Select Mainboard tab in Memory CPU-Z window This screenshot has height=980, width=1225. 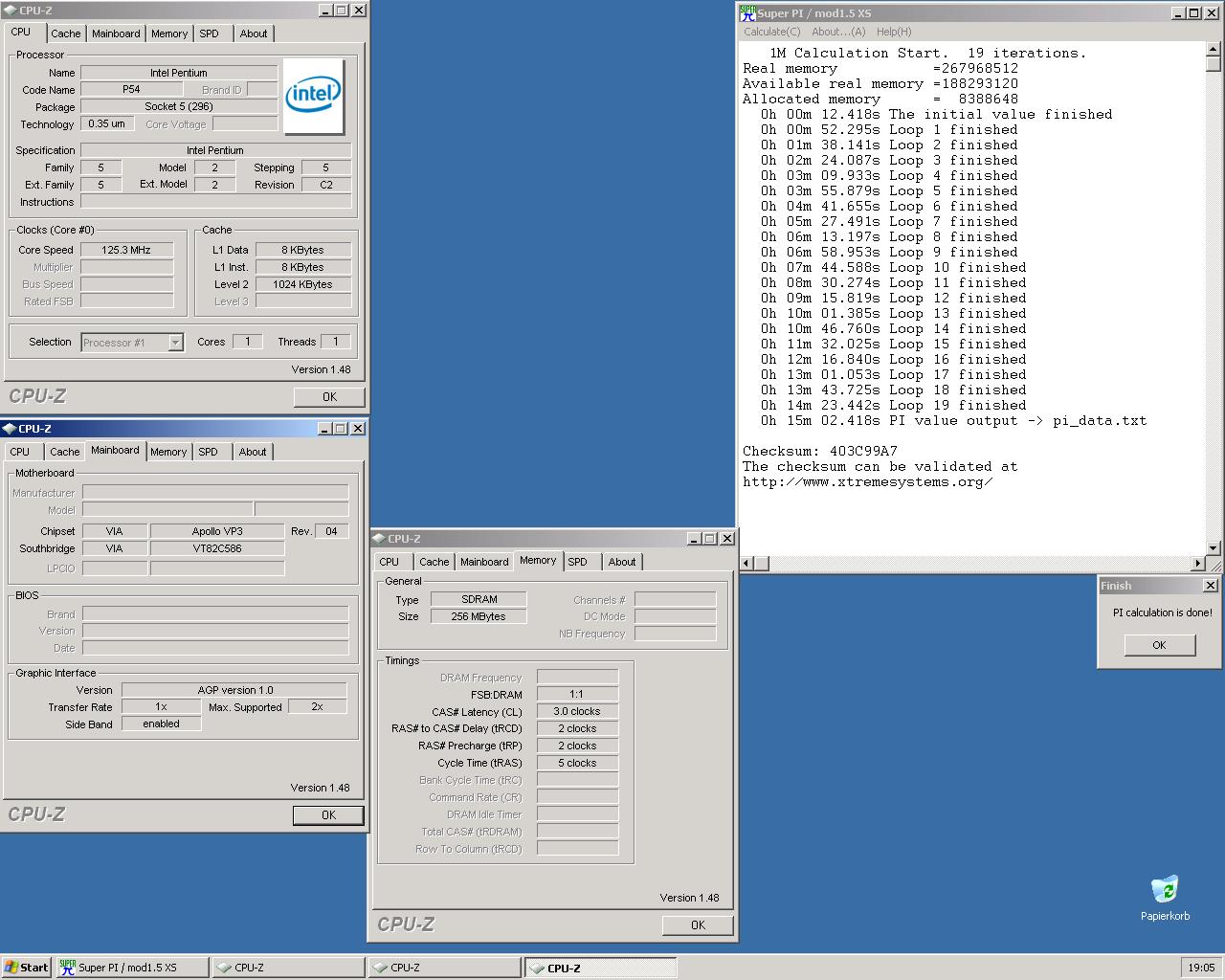pyautogui.click(x=484, y=562)
